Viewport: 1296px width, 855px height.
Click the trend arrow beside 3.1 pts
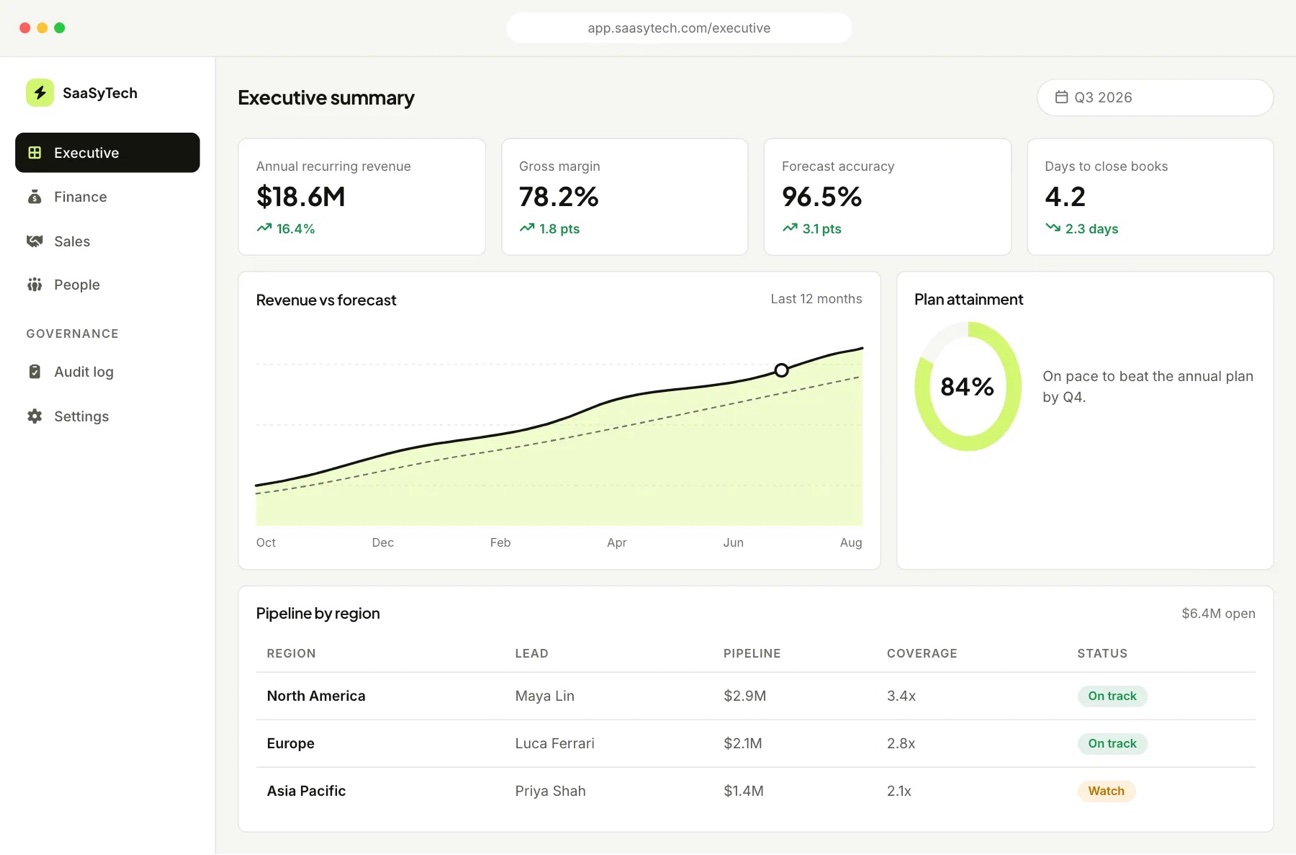[790, 228]
